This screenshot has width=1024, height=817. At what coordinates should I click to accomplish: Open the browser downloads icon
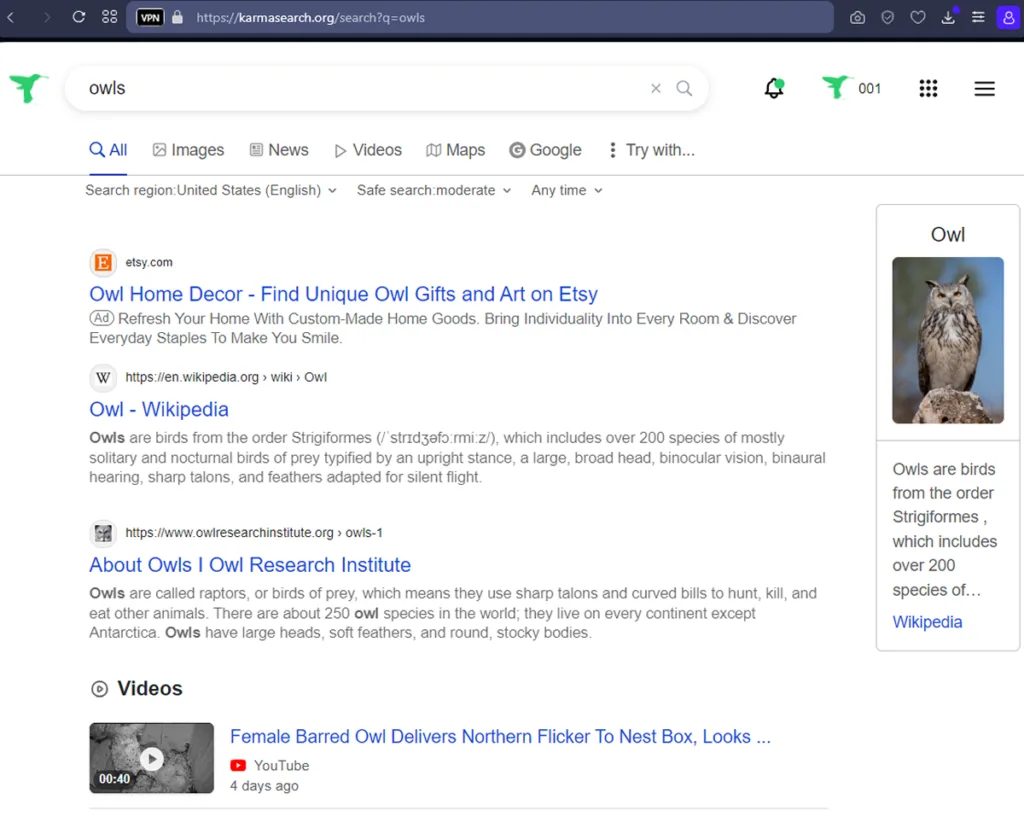pos(948,18)
